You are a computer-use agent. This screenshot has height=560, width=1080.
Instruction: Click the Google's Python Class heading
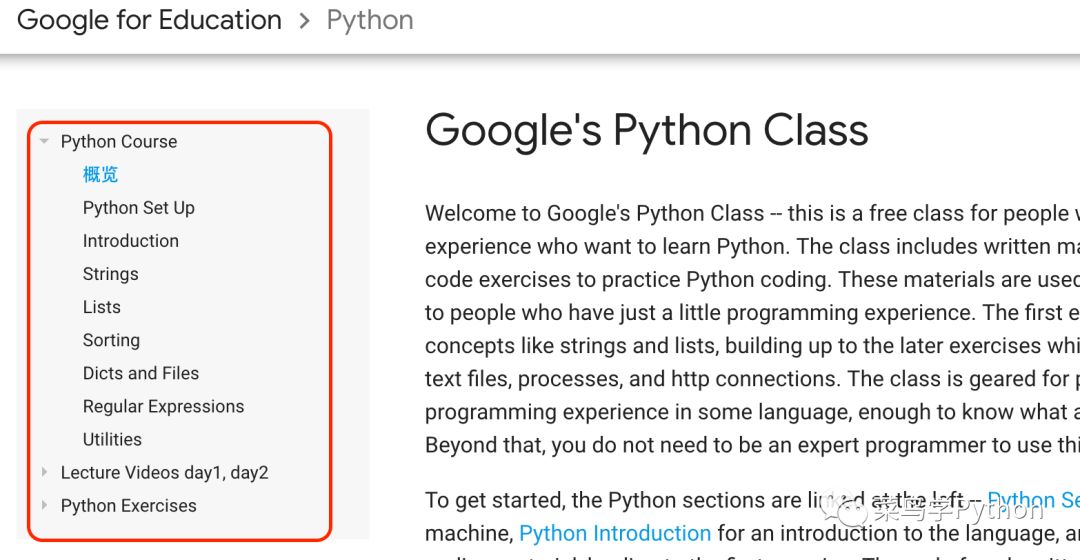pos(647,131)
